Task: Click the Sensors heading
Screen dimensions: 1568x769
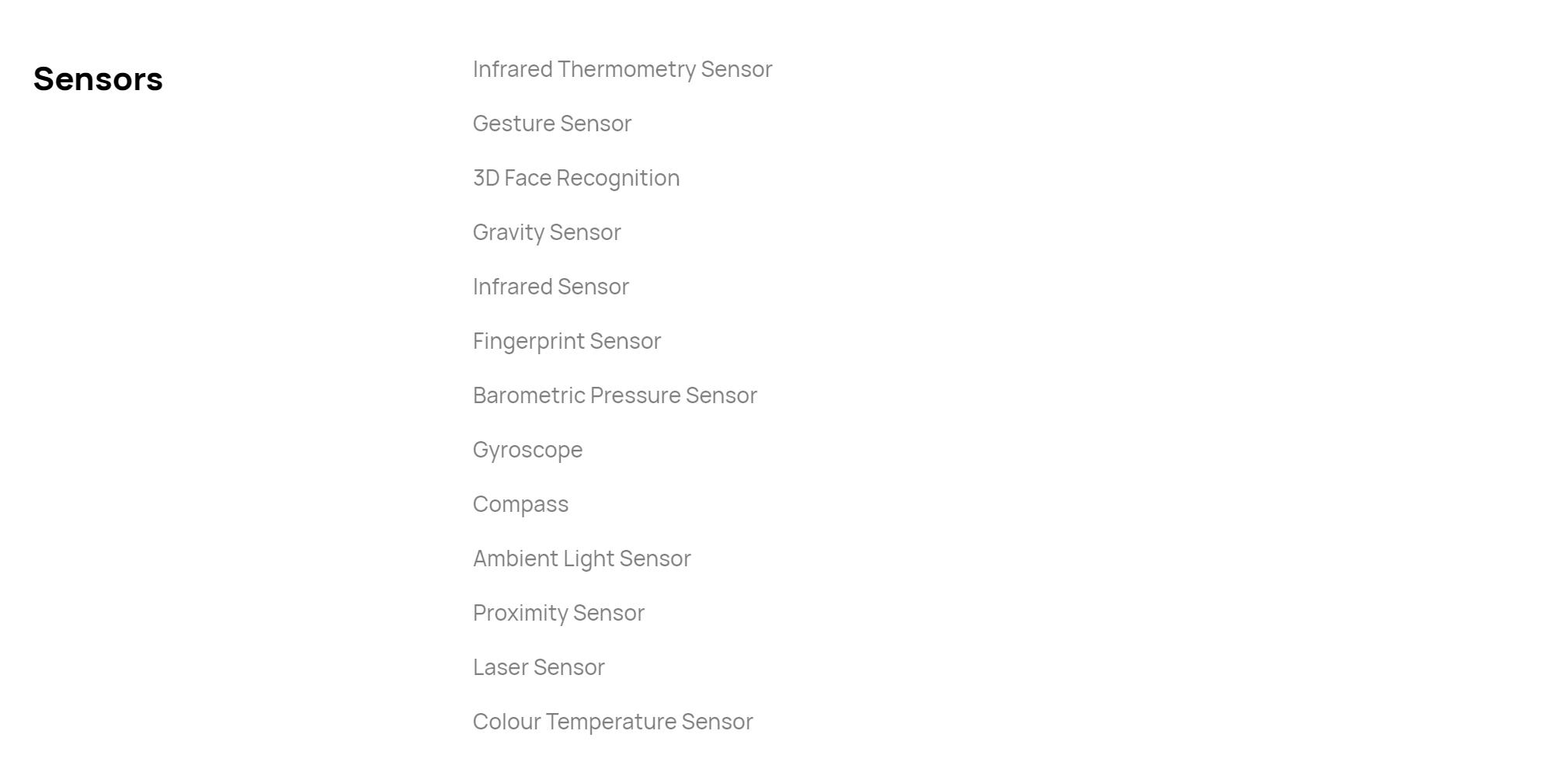Action: coord(98,79)
